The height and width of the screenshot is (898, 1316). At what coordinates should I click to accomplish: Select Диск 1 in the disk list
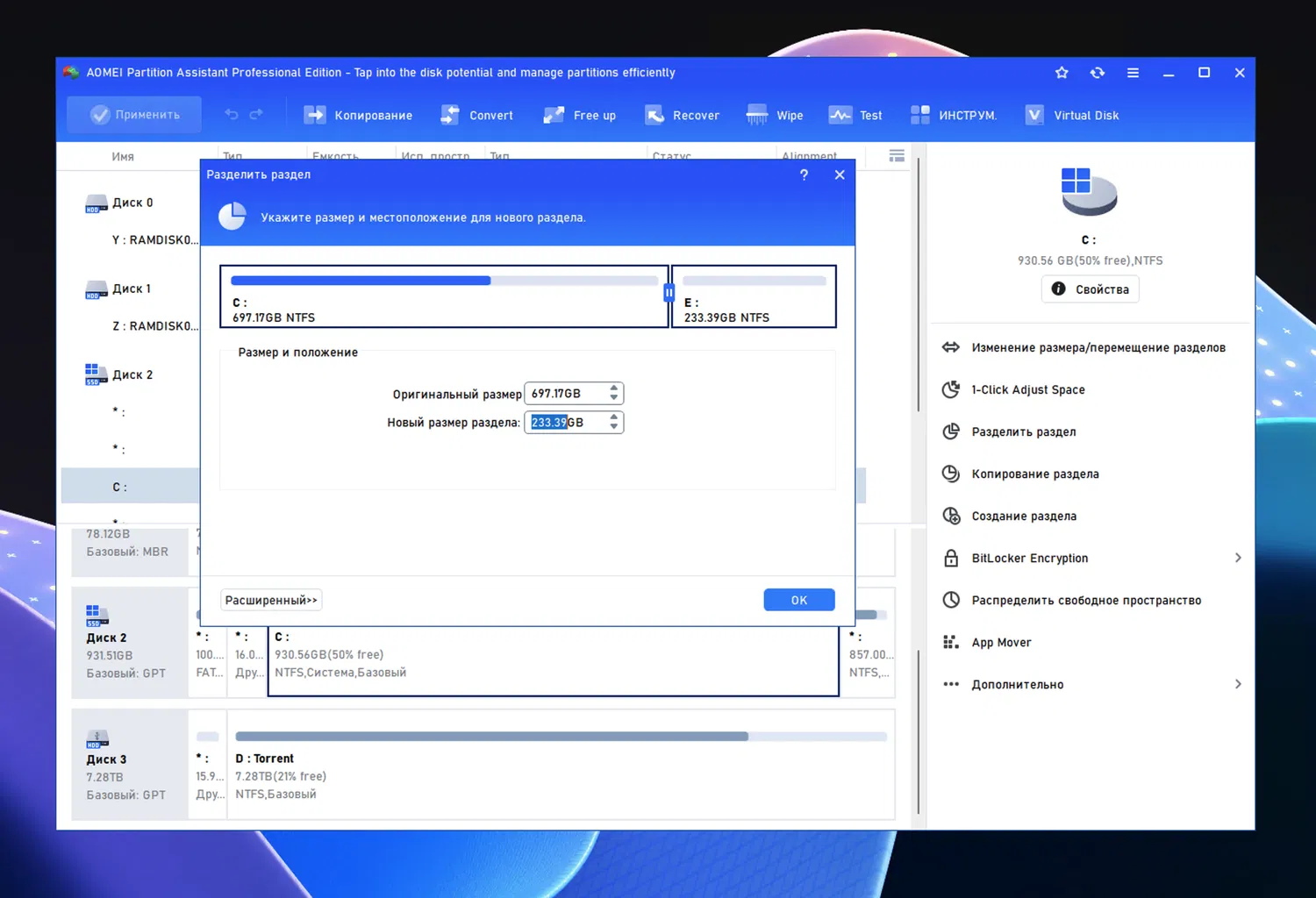(132, 289)
